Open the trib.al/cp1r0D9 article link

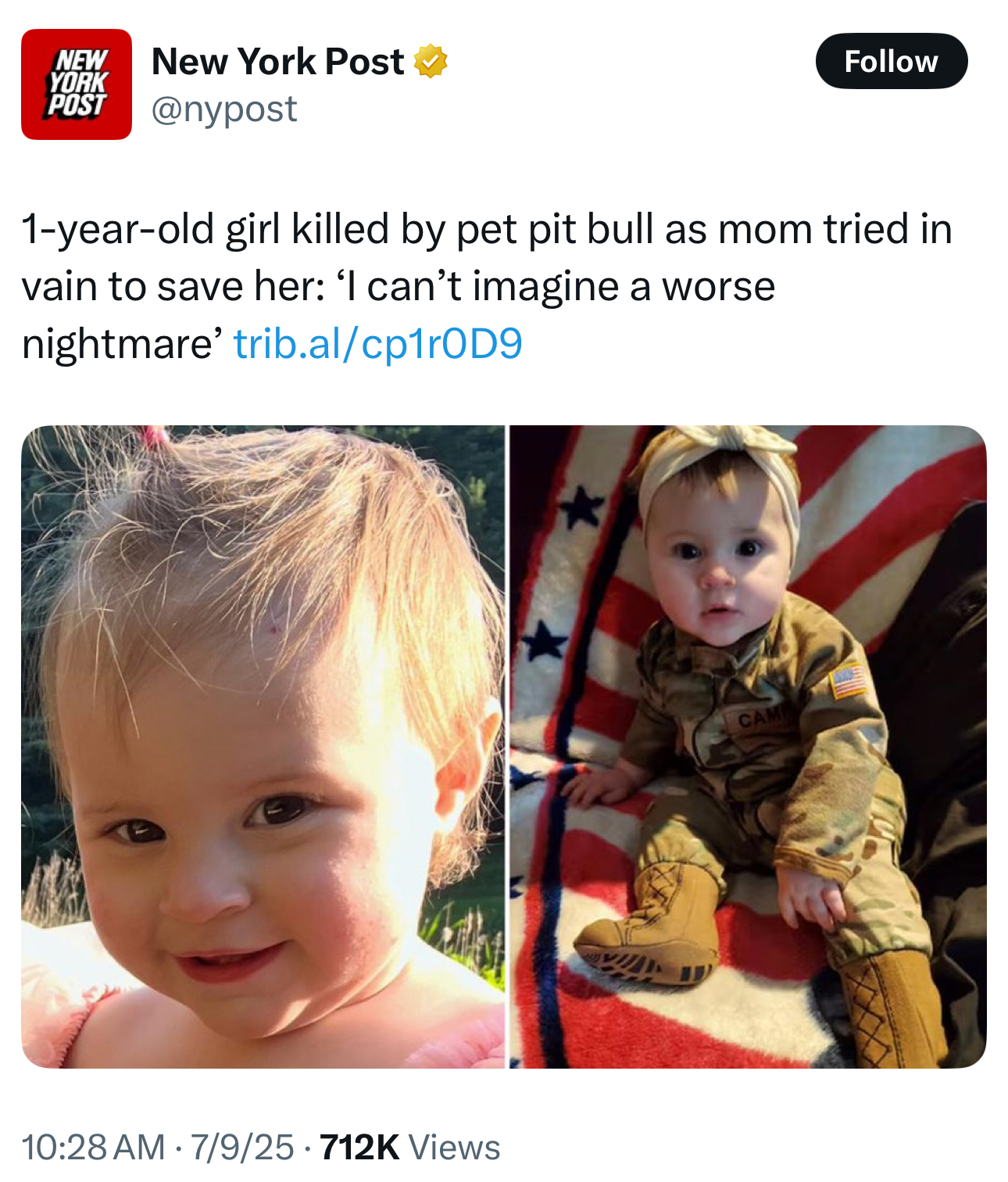coord(378,344)
